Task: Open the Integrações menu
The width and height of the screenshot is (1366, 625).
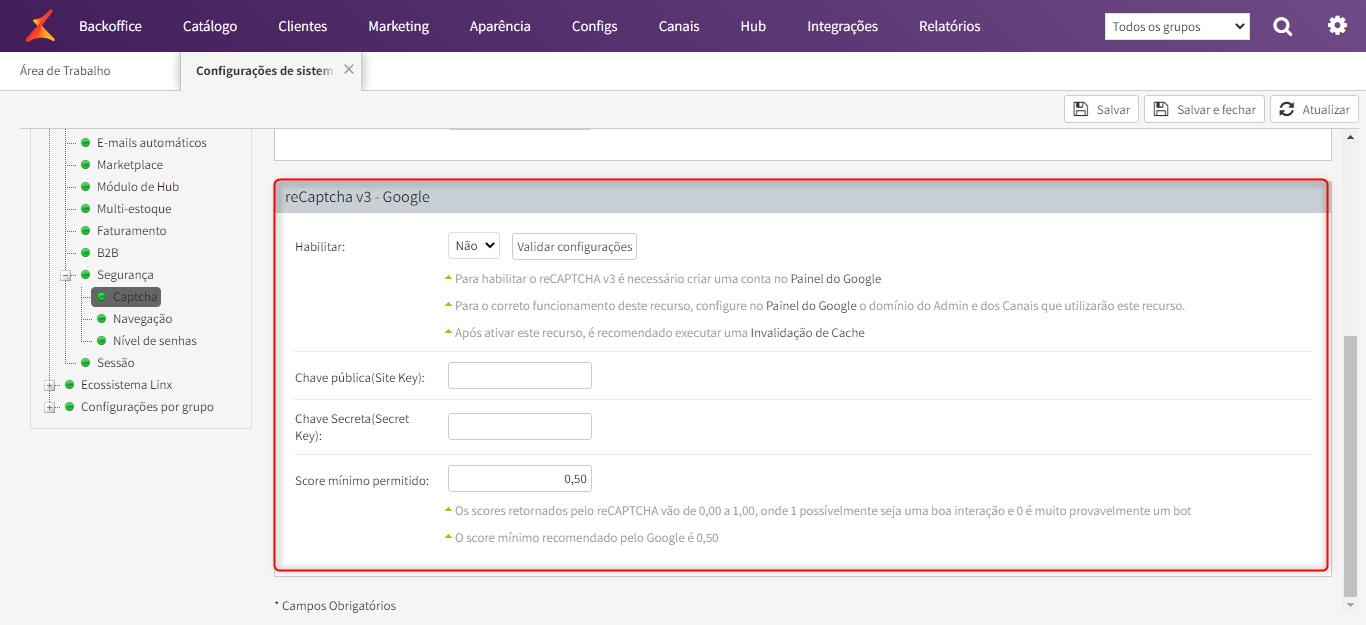Action: click(843, 26)
